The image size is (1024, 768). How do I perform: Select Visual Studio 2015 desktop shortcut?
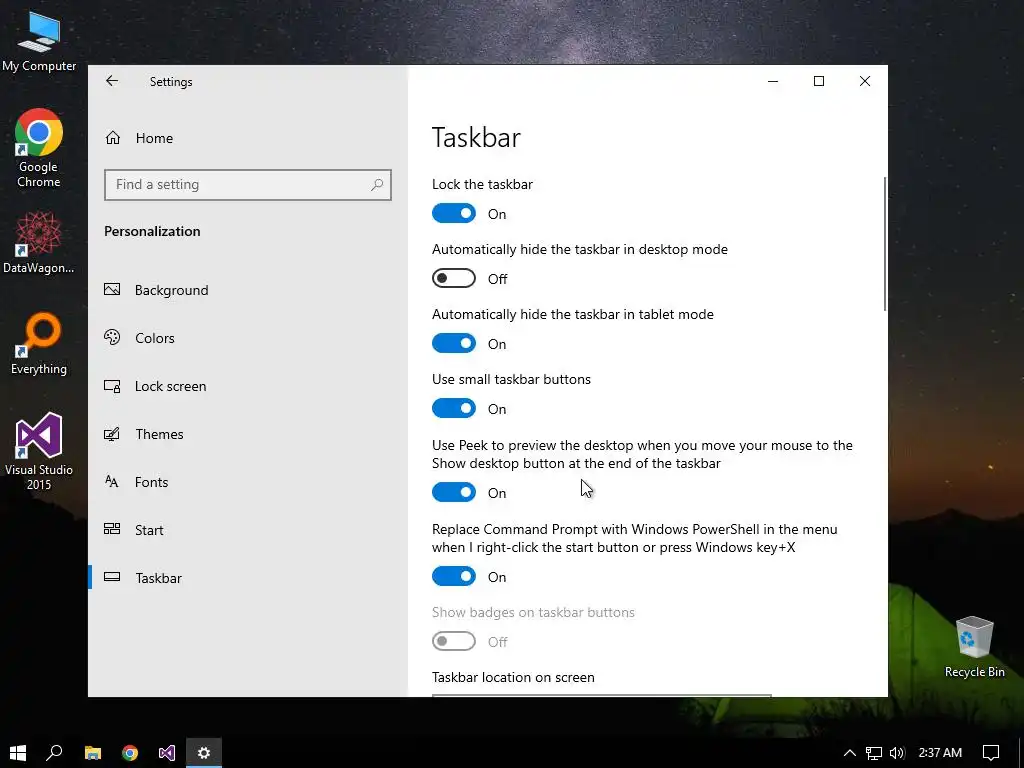point(39,451)
